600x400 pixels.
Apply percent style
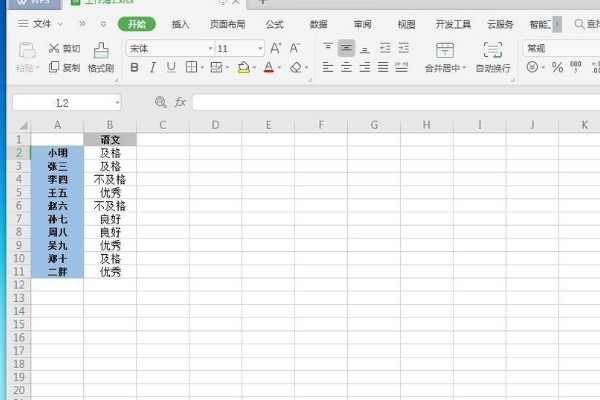point(557,68)
